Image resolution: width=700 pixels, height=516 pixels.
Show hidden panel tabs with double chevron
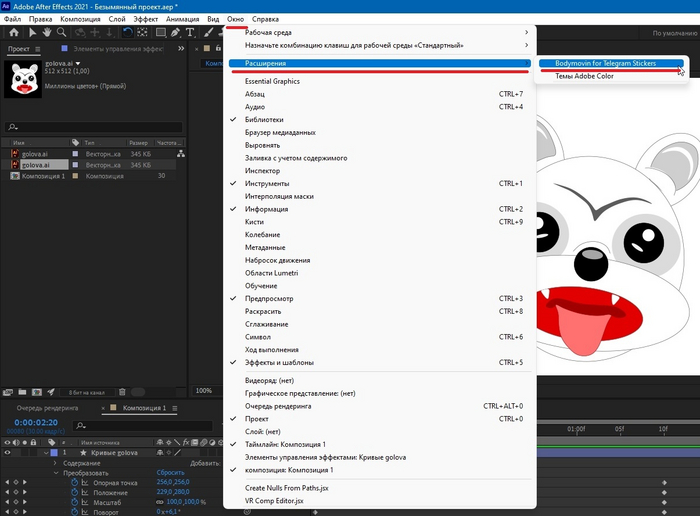click(x=181, y=49)
